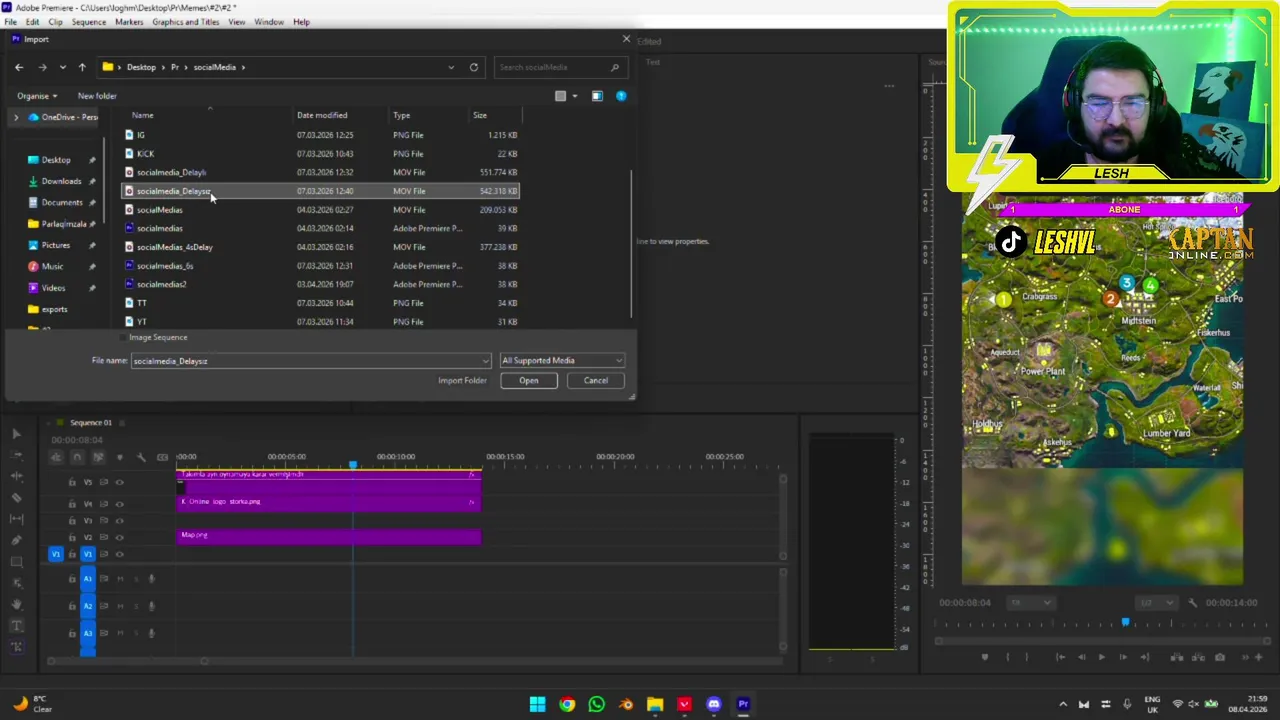The image size is (1280, 720).
Task: Open the File name history dropdown
Action: (x=486, y=360)
